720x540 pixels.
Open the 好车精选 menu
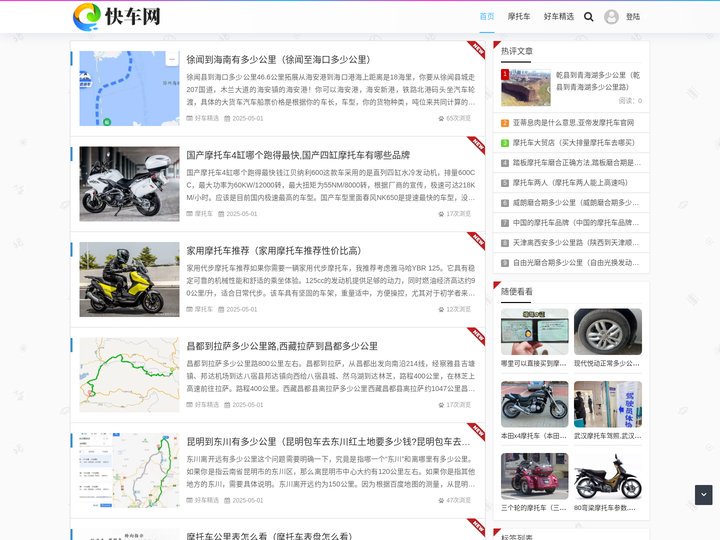(559, 17)
